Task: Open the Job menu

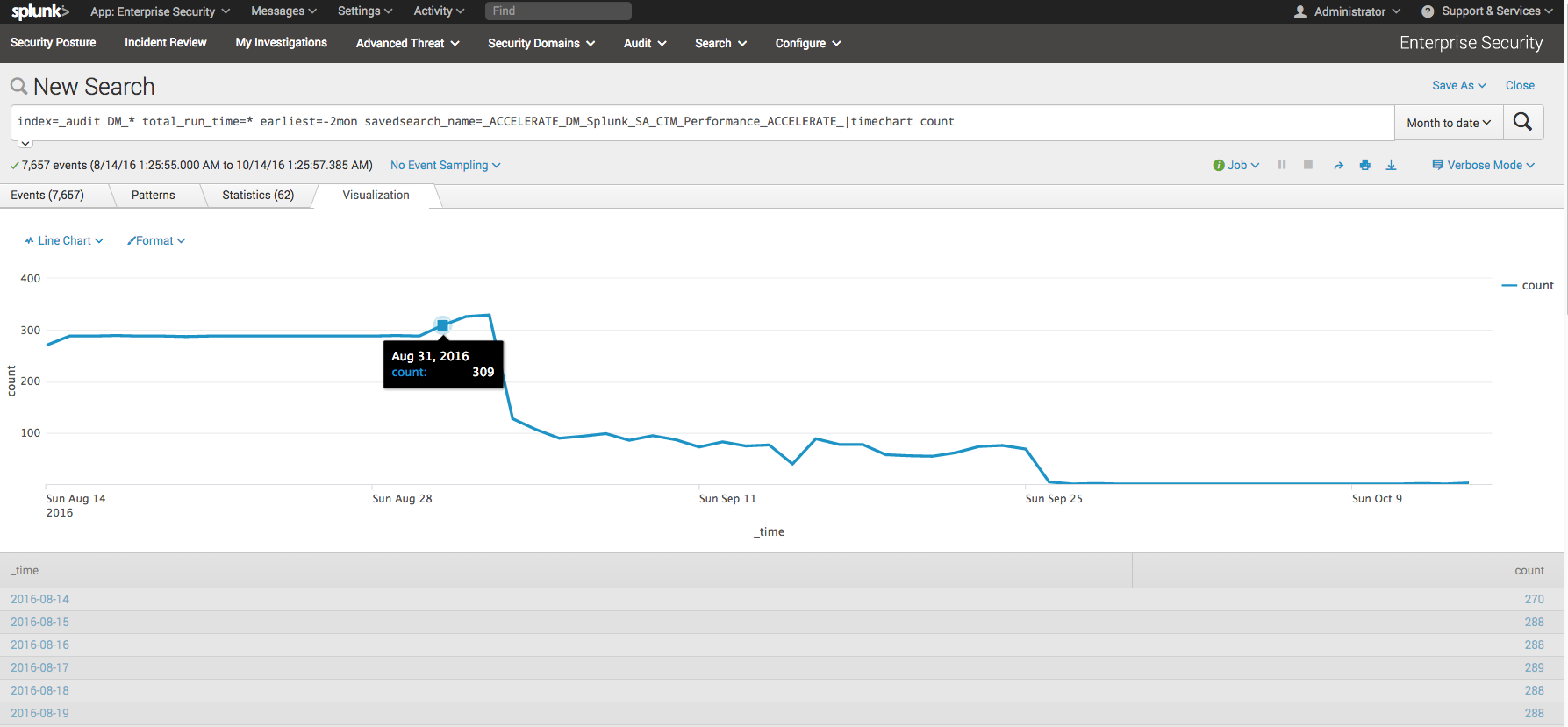Action: [x=1236, y=165]
